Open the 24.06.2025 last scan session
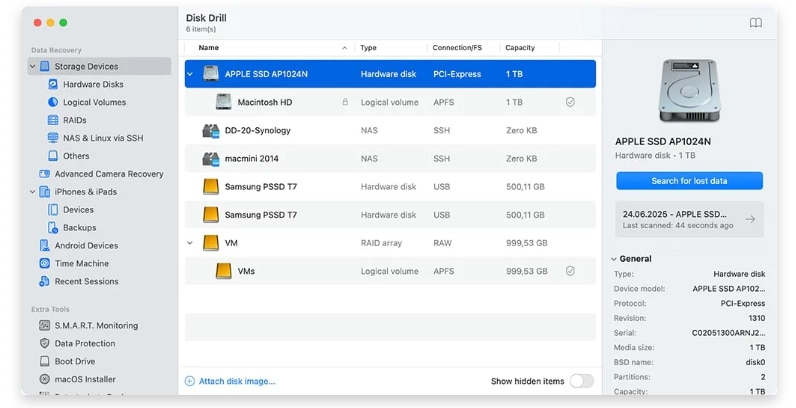 tap(689, 219)
